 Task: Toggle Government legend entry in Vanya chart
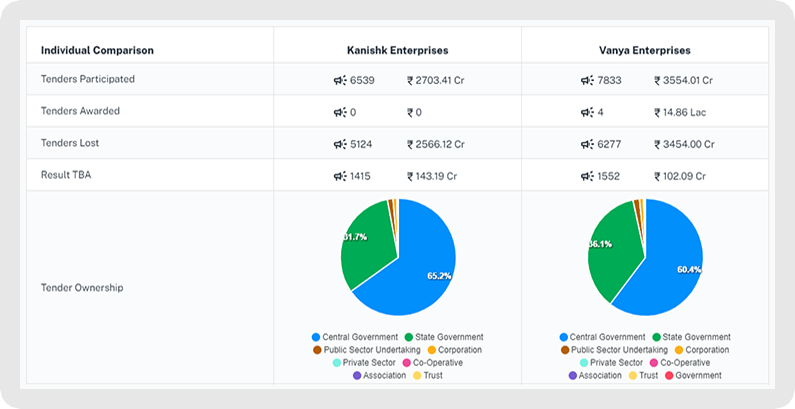(x=693, y=376)
